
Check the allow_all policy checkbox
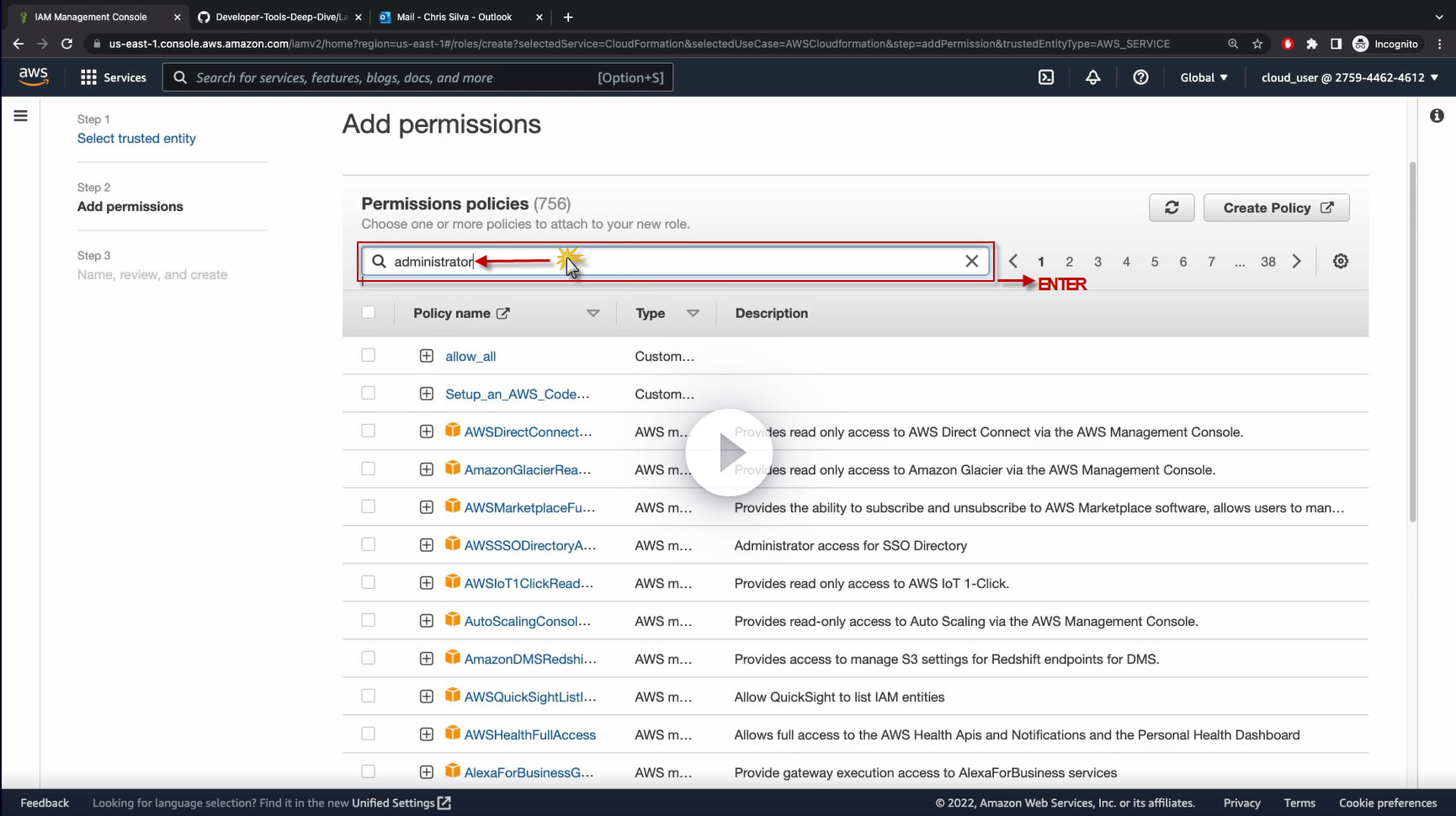pos(368,356)
